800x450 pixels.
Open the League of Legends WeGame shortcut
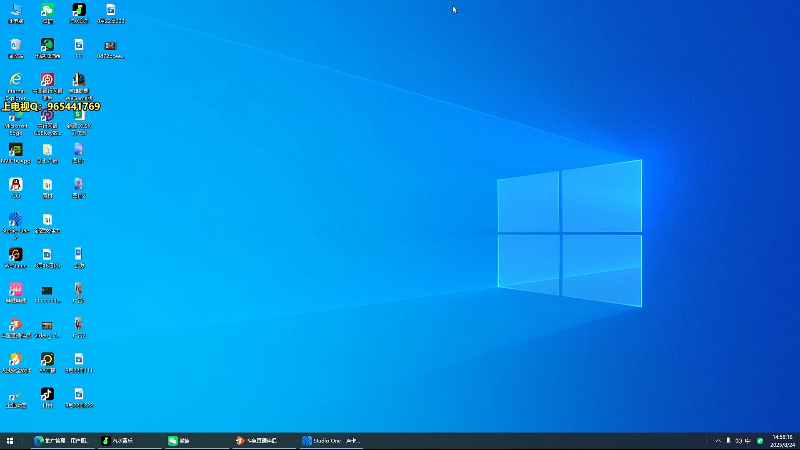(x=79, y=85)
